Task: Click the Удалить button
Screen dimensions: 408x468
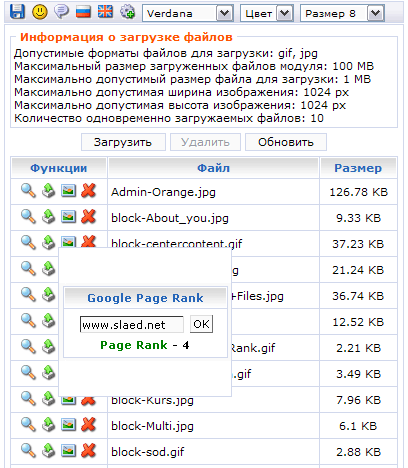Action: pyautogui.click(x=205, y=142)
